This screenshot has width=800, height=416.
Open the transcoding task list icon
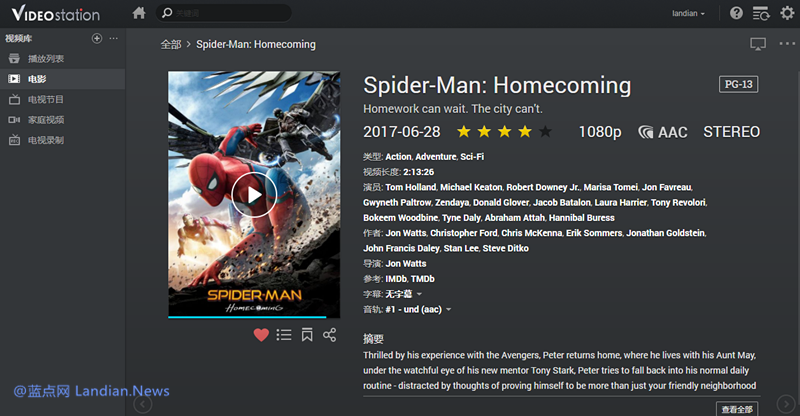click(761, 13)
